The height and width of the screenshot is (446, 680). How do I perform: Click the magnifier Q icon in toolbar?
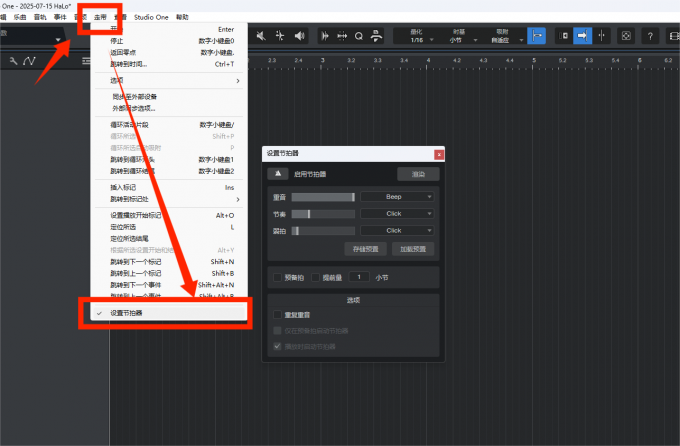click(359, 36)
